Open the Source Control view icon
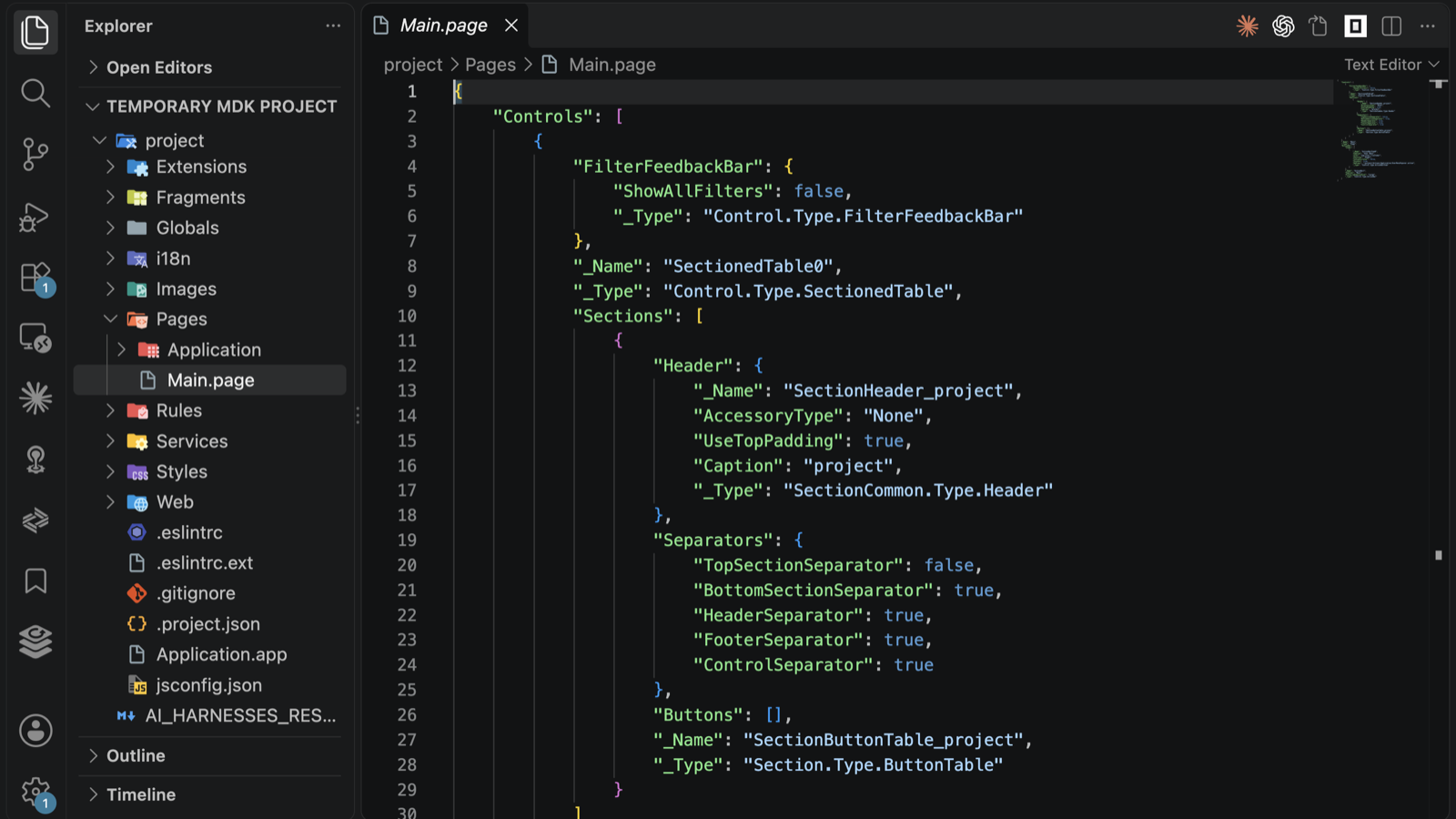 pos(35,154)
